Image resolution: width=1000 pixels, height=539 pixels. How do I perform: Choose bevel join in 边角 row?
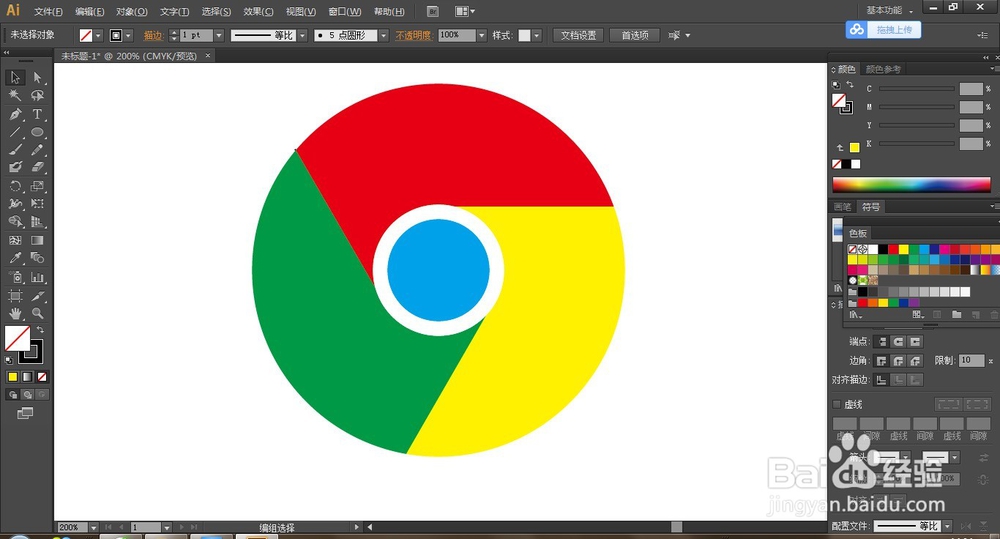pos(915,361)
